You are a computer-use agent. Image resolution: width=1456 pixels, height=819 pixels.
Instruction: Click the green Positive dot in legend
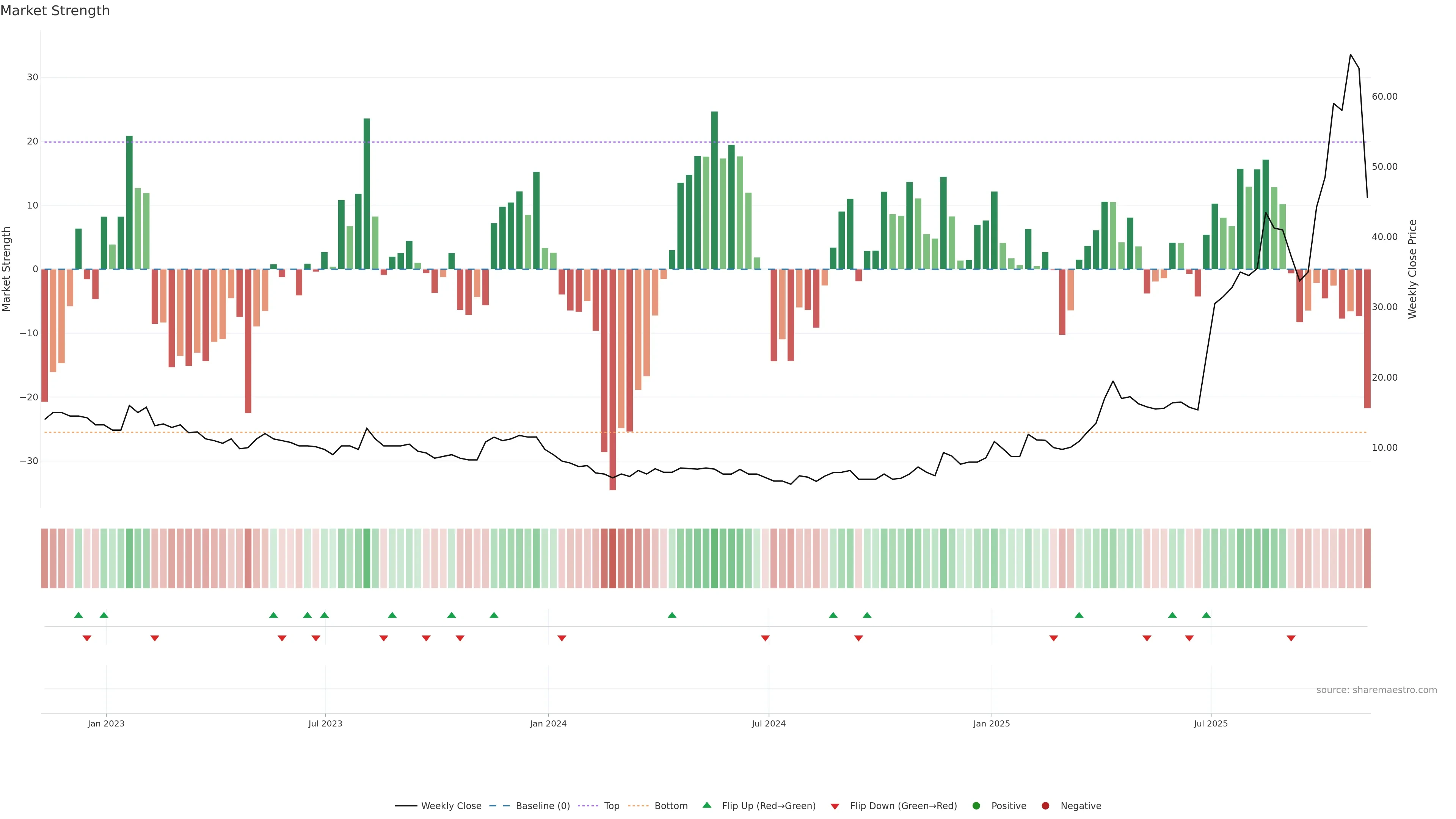976,806
